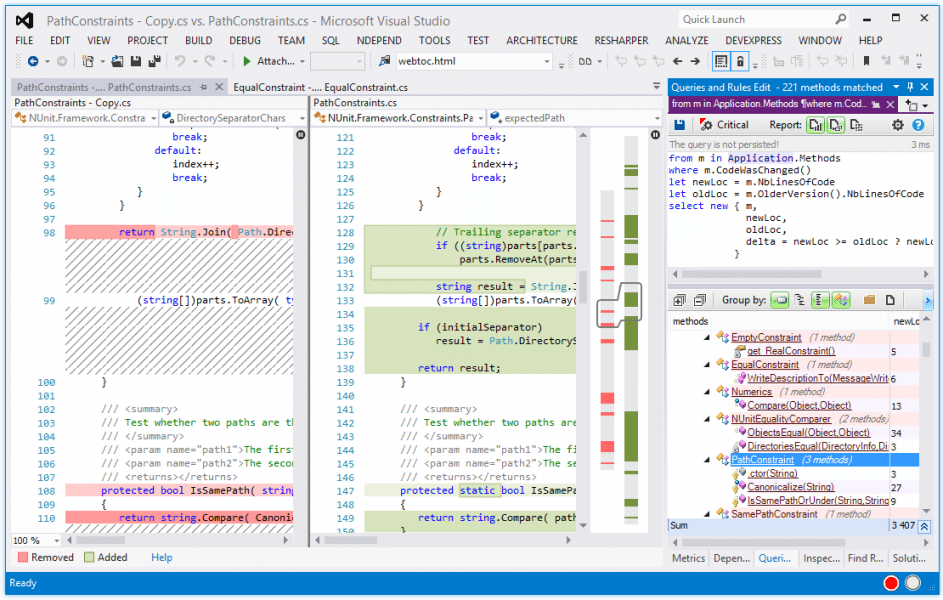Viewport: 943px width, 600px height.
Task: Click the Save All toolbar icon
Action: (155, 61)
